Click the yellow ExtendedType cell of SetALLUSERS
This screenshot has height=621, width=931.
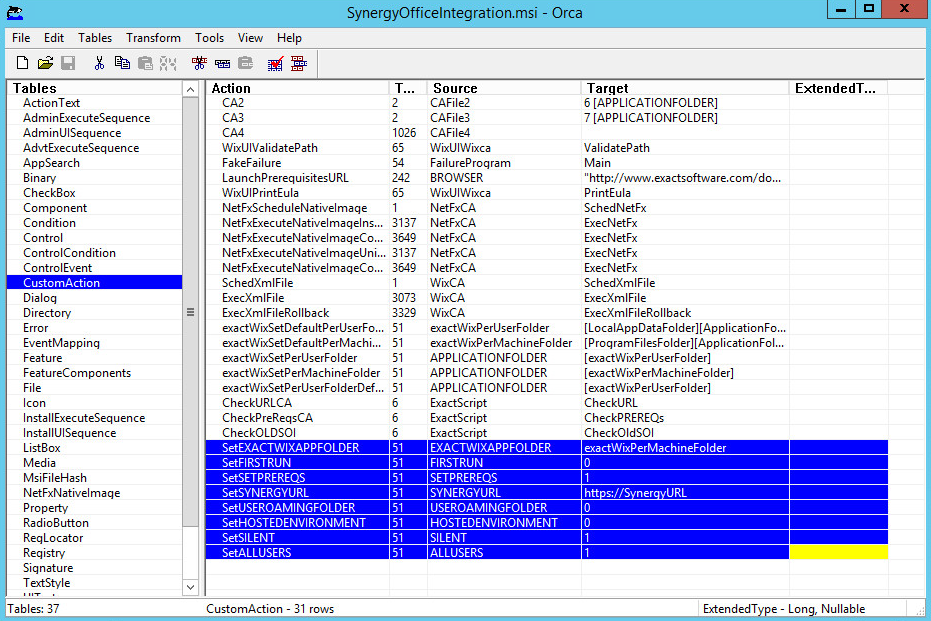tap(838, 553)
